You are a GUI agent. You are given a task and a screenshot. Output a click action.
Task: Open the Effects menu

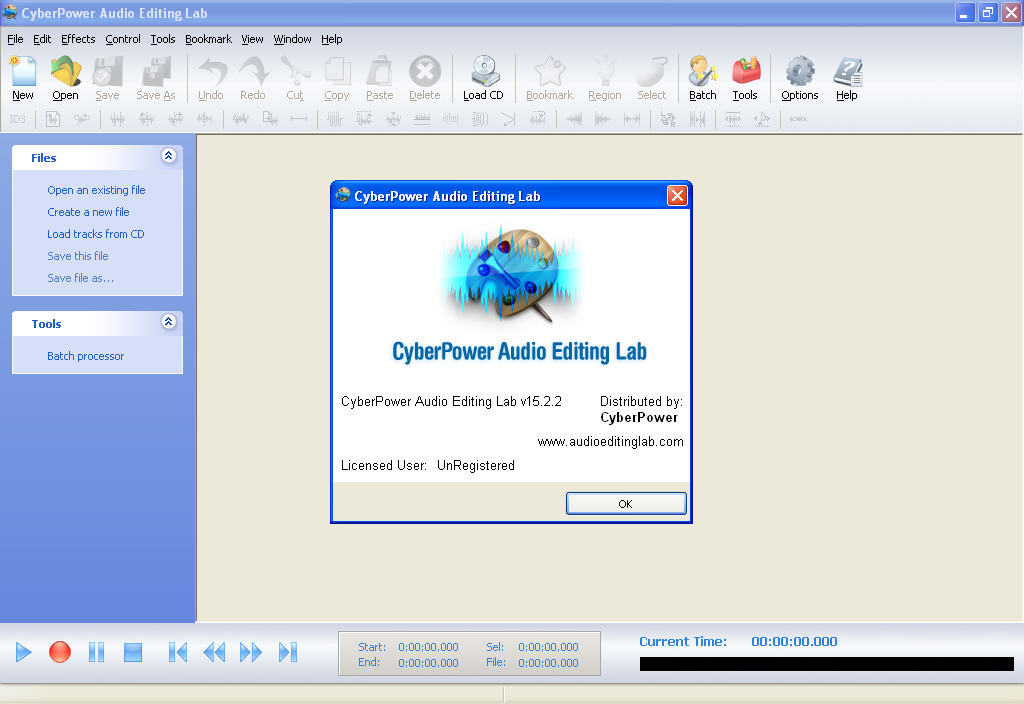coord(77,39)
